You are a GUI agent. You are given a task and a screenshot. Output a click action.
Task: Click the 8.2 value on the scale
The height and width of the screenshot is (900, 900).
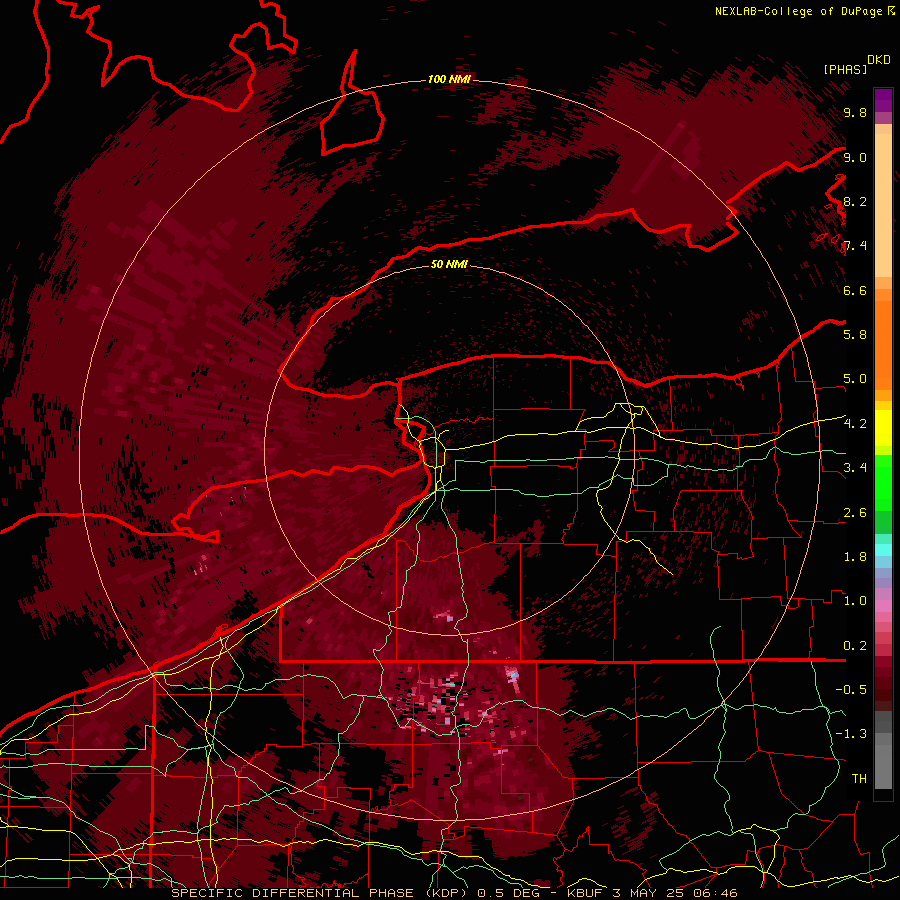855,202
